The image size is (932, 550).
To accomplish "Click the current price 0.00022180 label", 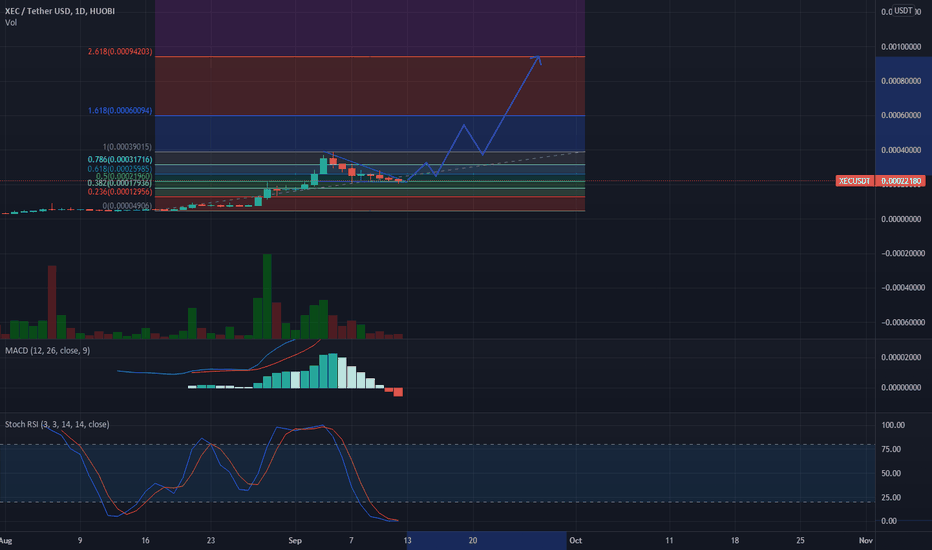I will (x=900, y=181).
